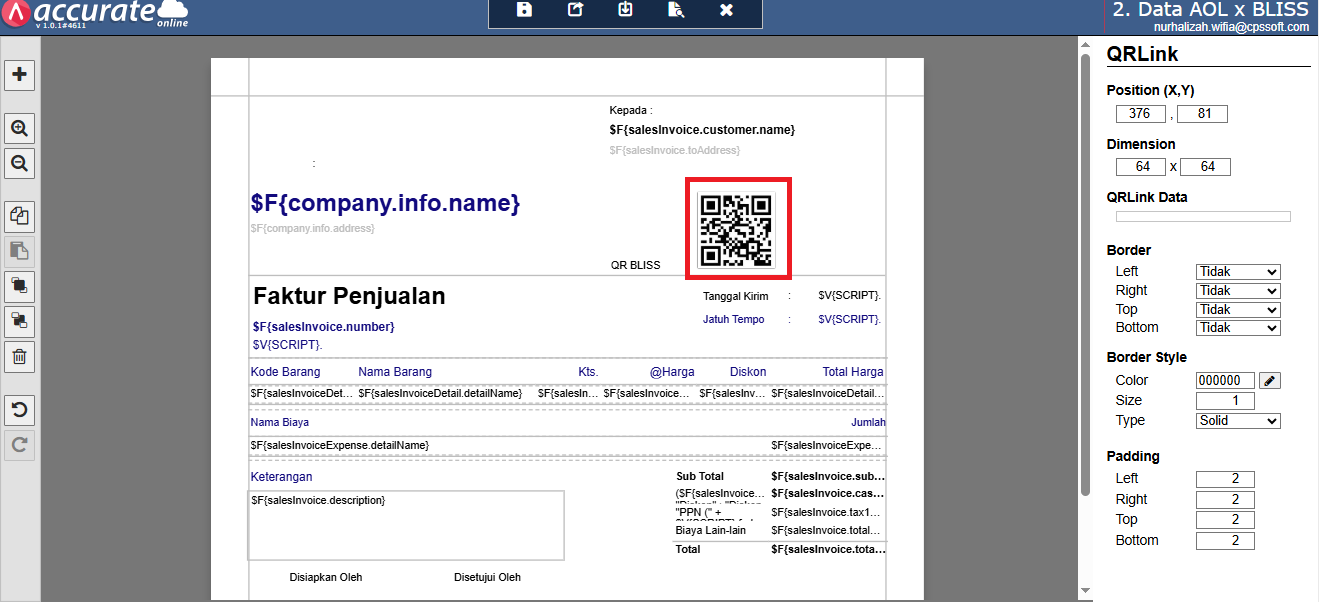Screen dimensions: 1326x605
Task: Click the properties panel scrollbar
Action: [1086, 275]
